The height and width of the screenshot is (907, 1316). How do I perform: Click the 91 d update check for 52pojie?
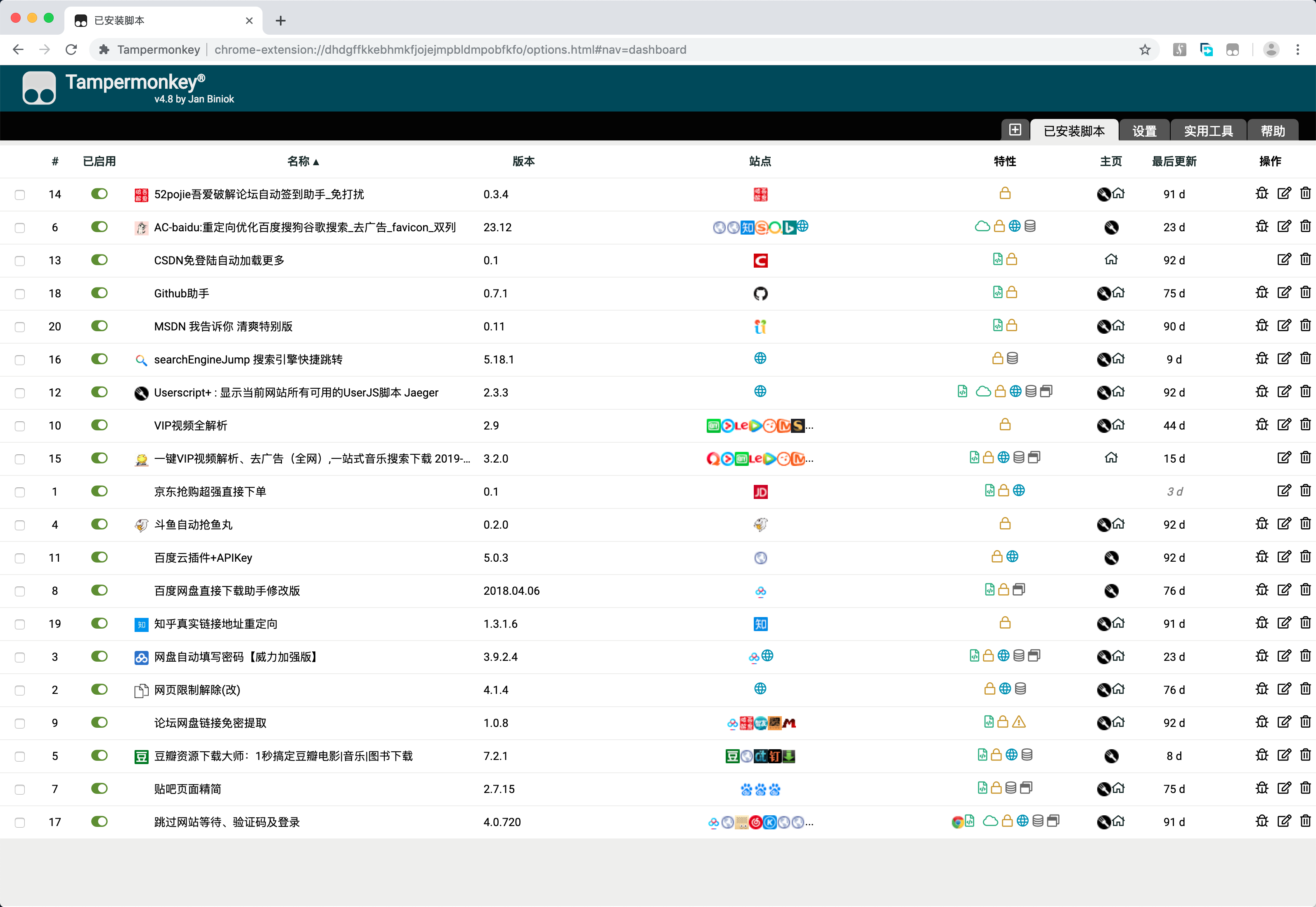point(1174,195)
